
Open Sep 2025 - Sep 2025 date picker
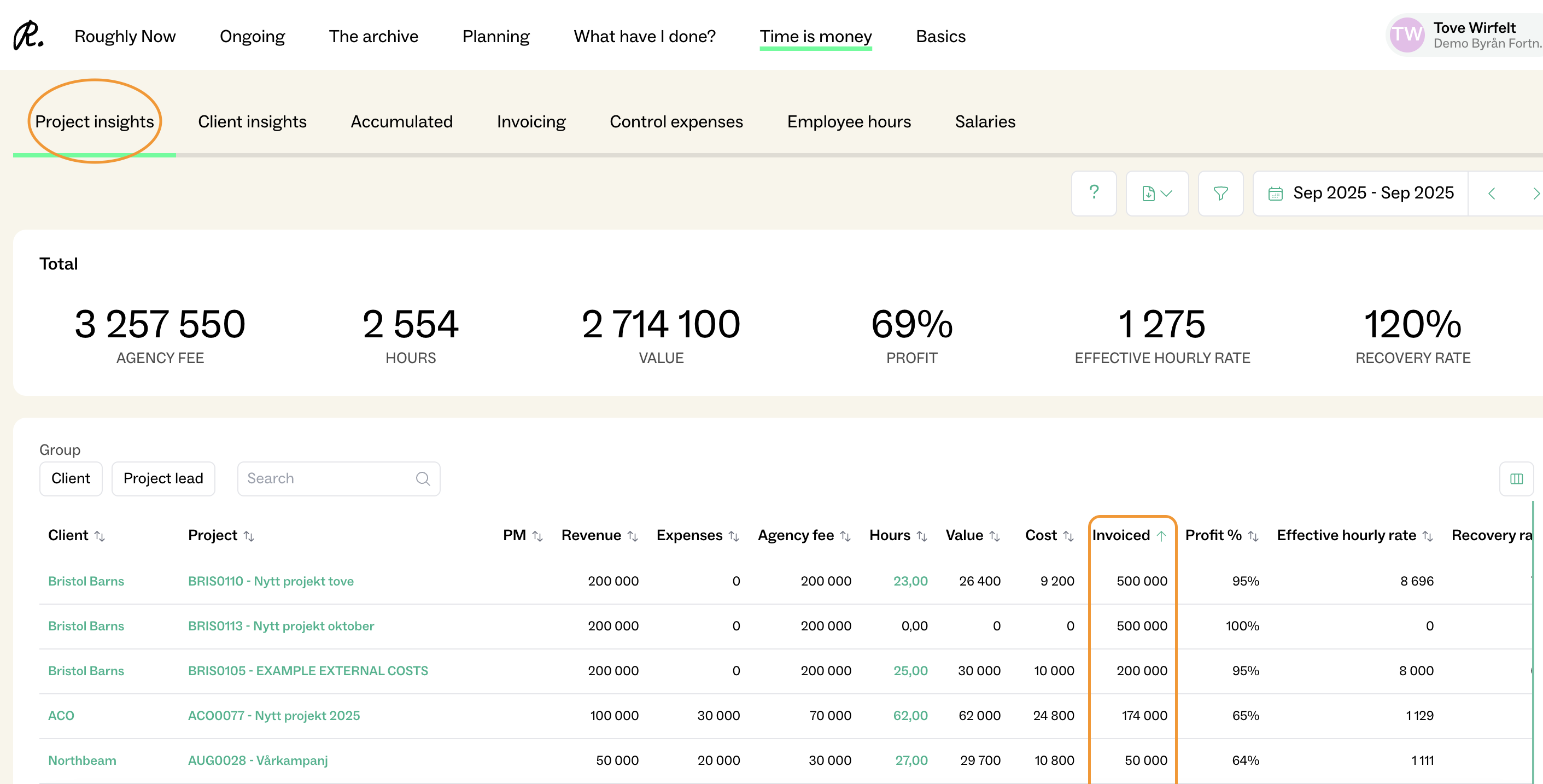click(1373, 193)
